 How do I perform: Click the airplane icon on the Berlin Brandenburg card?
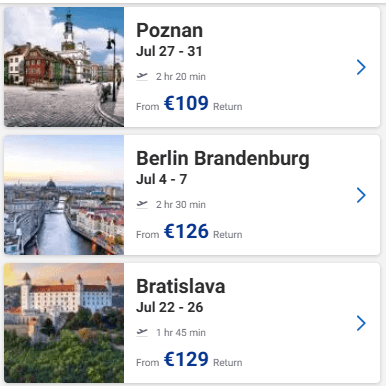click(142, 204)
